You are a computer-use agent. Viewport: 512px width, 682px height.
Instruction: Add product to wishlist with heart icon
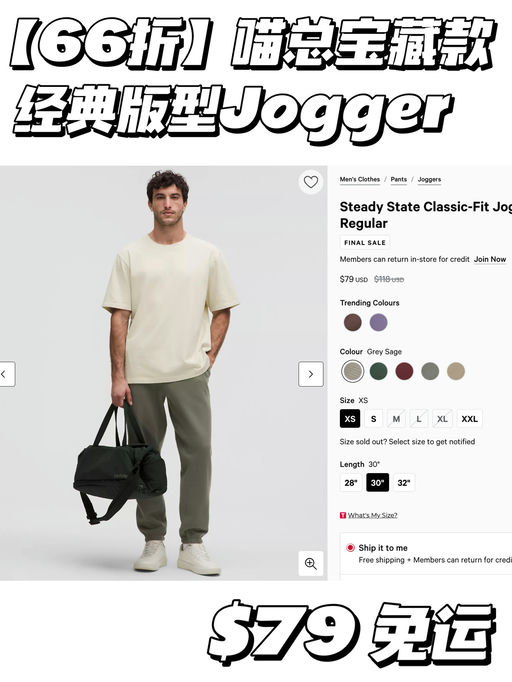point(311,182)
